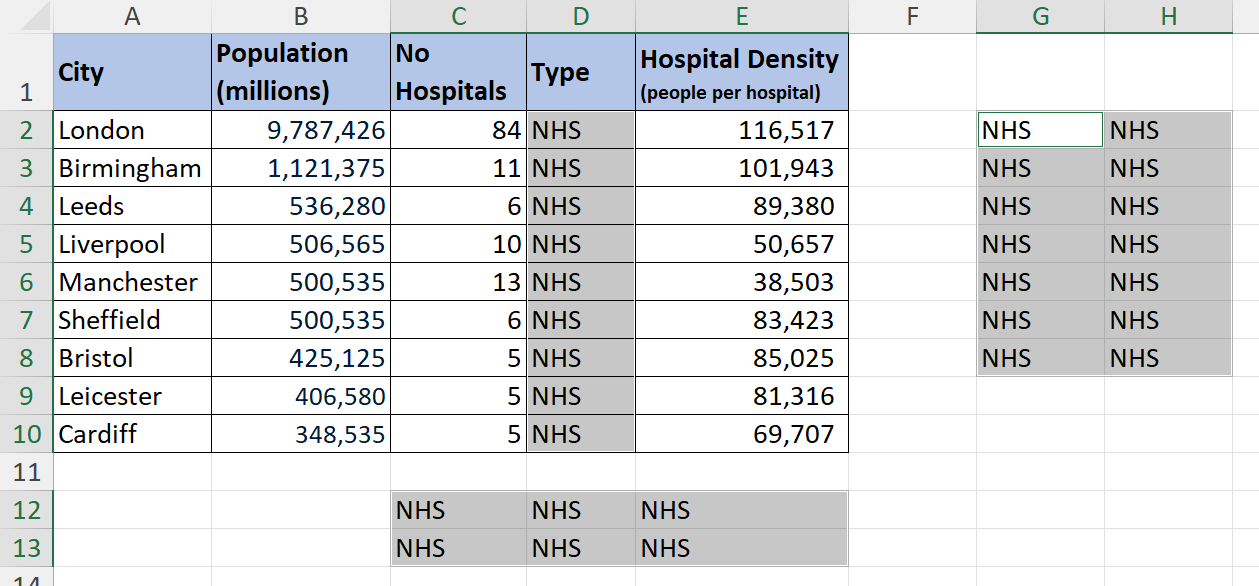The image size is (1259, 586).
Task: Select row header 13
Action: pyautogui.click(x=27, y=548)
